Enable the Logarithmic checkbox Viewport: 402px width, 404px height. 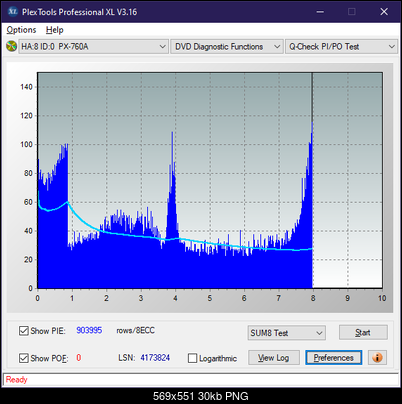click(192, 358)
